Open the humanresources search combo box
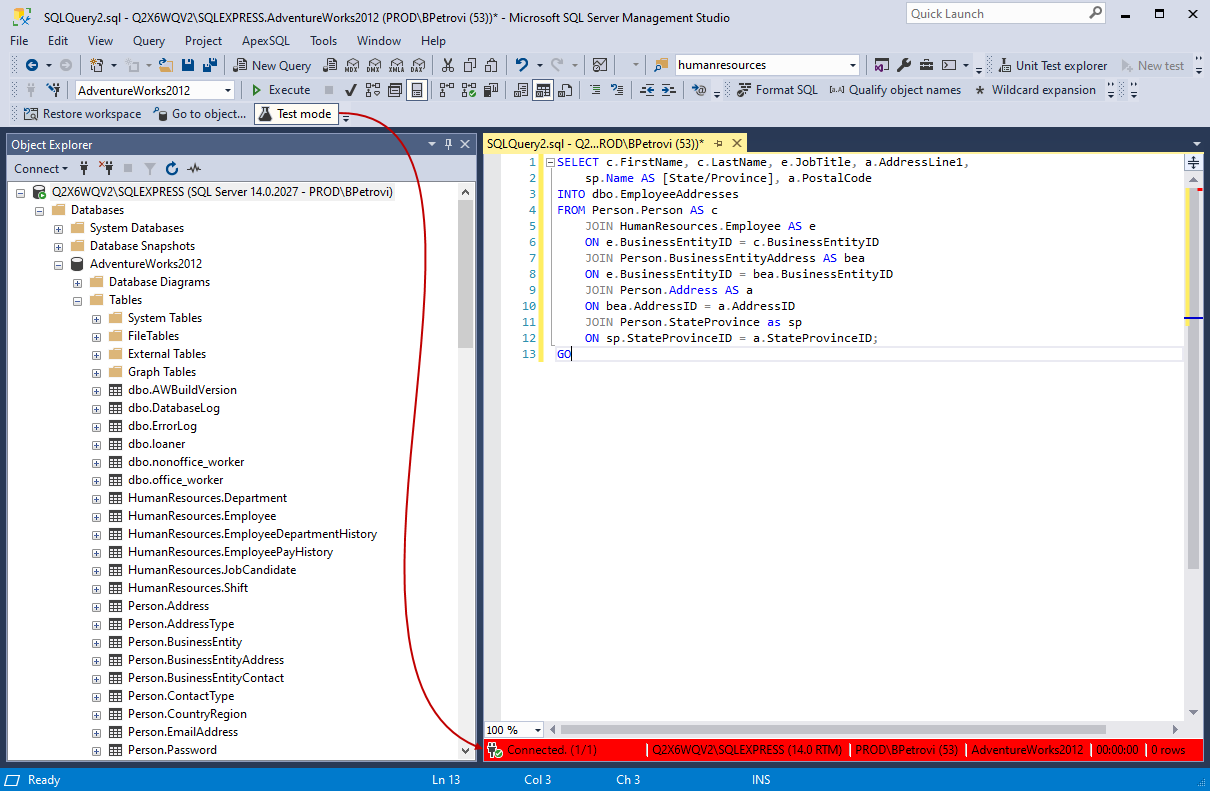This screenshot has width=1210, height=791. click(853, 65)
